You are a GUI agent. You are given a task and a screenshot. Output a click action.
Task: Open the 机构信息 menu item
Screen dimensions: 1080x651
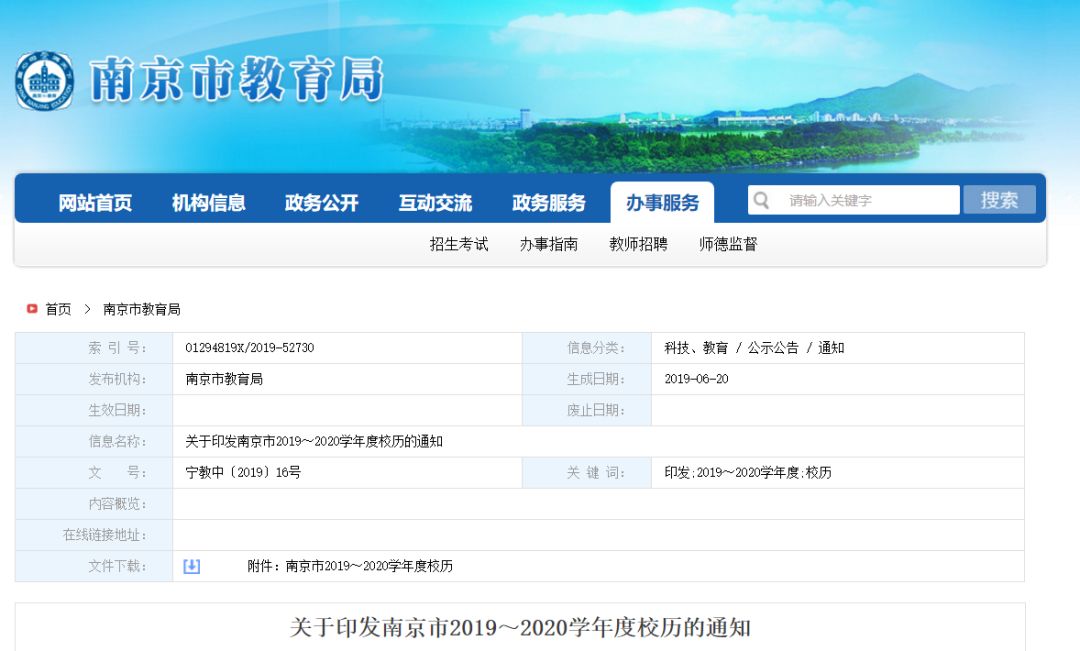tap(208, 200)
